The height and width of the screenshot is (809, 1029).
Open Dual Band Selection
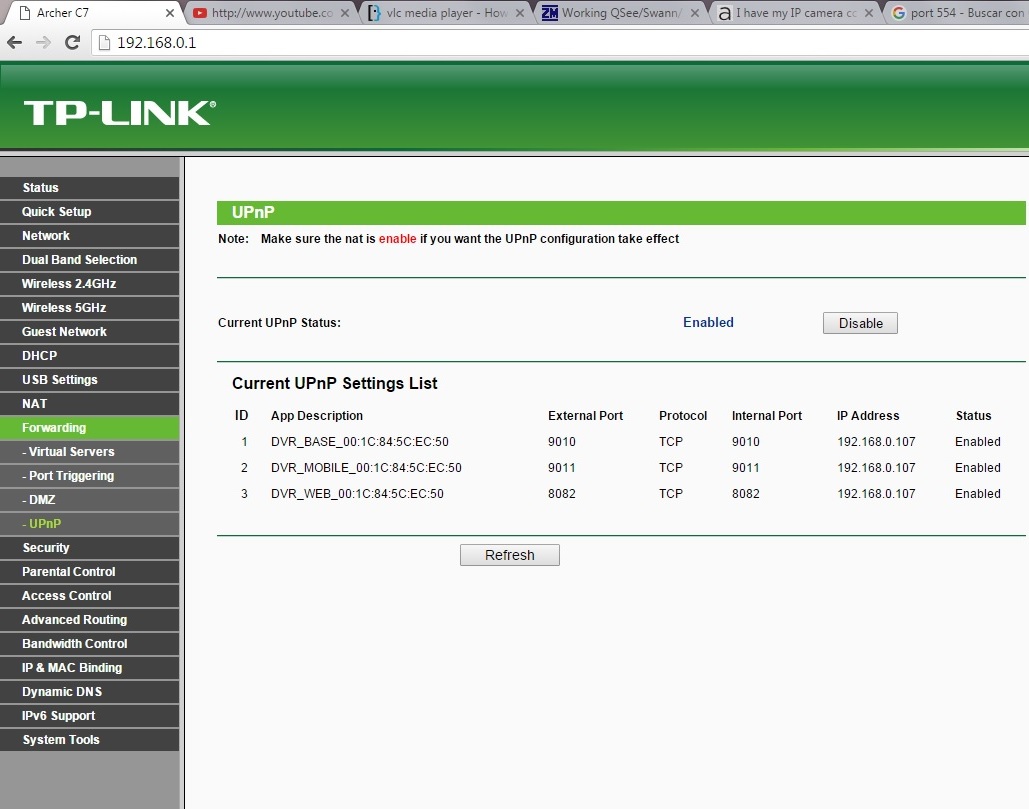pos(89,260)
